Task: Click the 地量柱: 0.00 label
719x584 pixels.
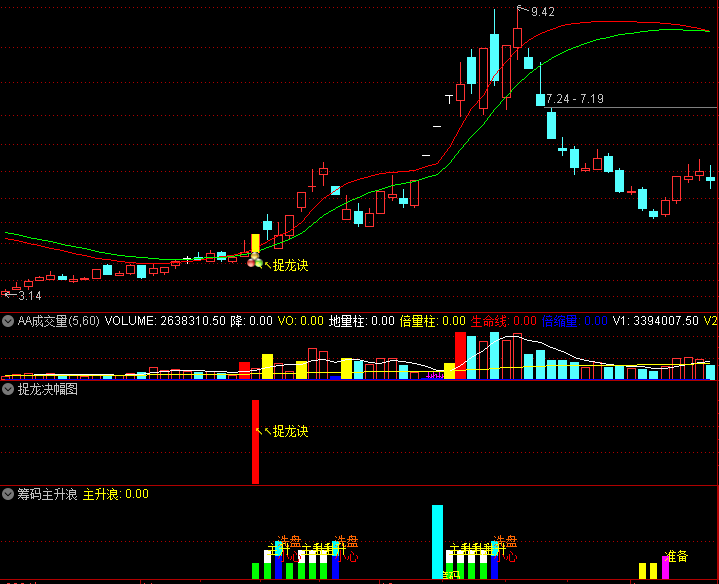Action: (x=361, y=321)
